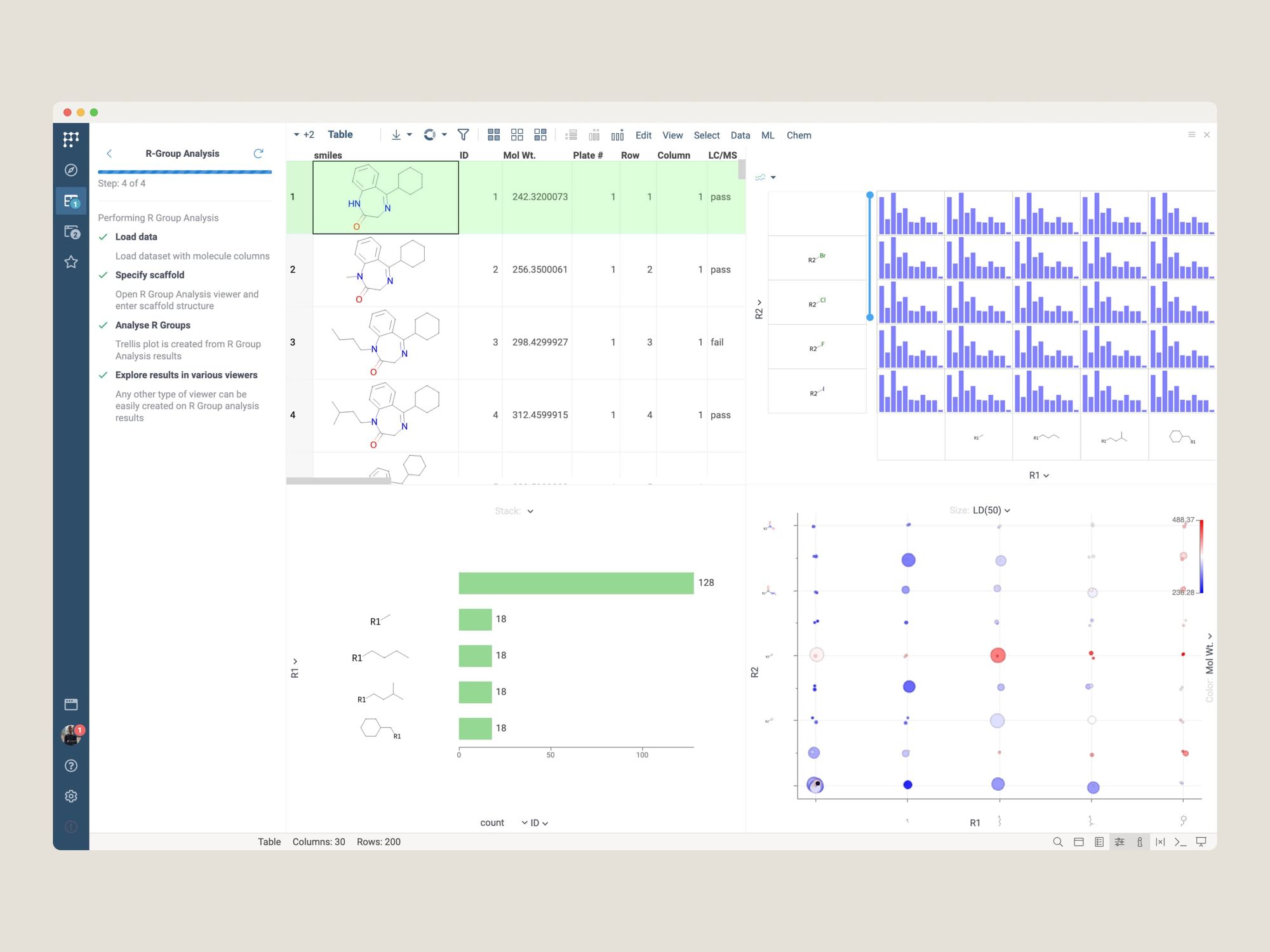Open the Select menu
Viewport: 1270px width, 952px height.
coord(706,135)
